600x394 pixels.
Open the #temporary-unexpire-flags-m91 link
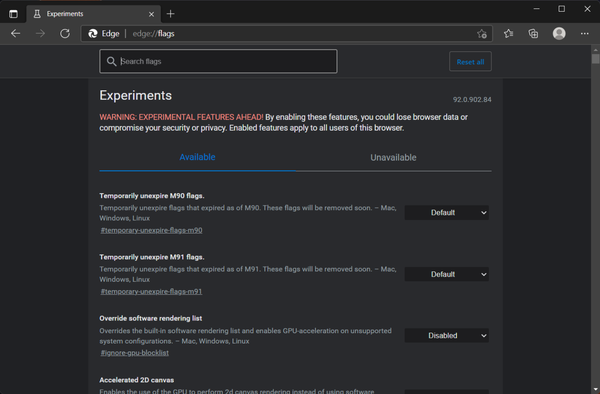pyautogui.click(x=151, y=291)
